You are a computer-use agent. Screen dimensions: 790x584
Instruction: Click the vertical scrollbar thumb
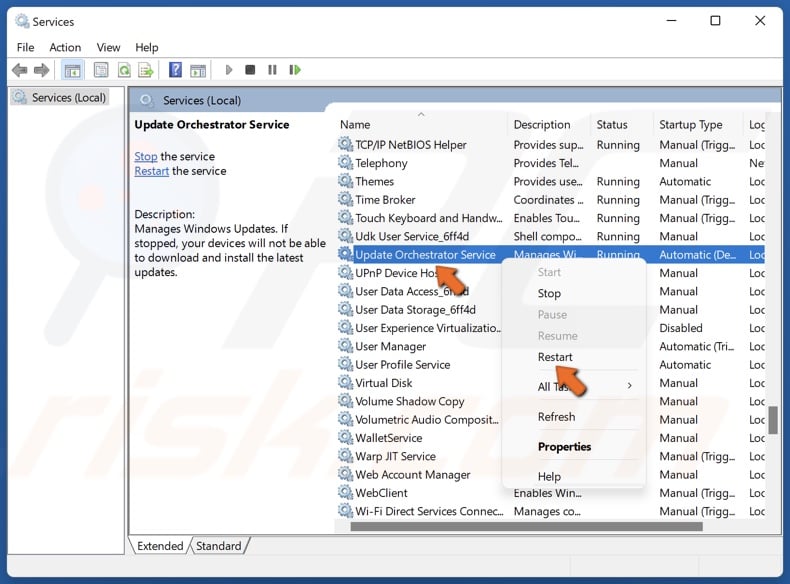tap(773, 420)
